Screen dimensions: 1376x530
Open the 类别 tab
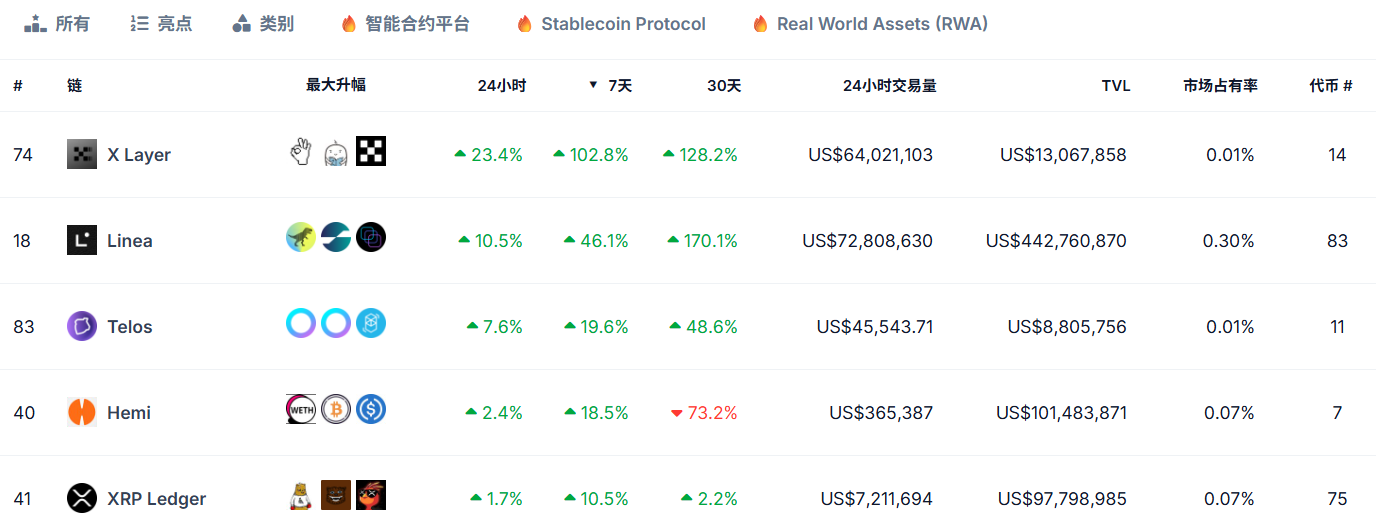coord(263,24)
